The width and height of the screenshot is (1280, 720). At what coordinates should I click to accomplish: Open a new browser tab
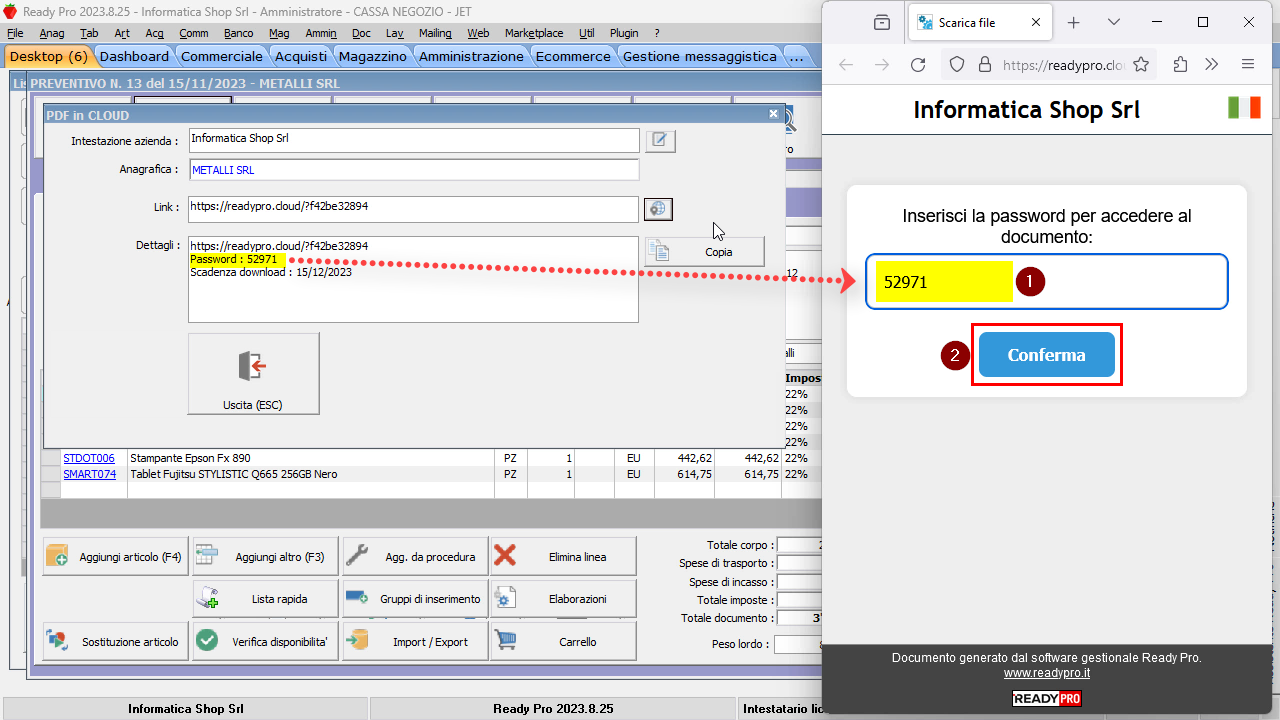coord(1074,22)
